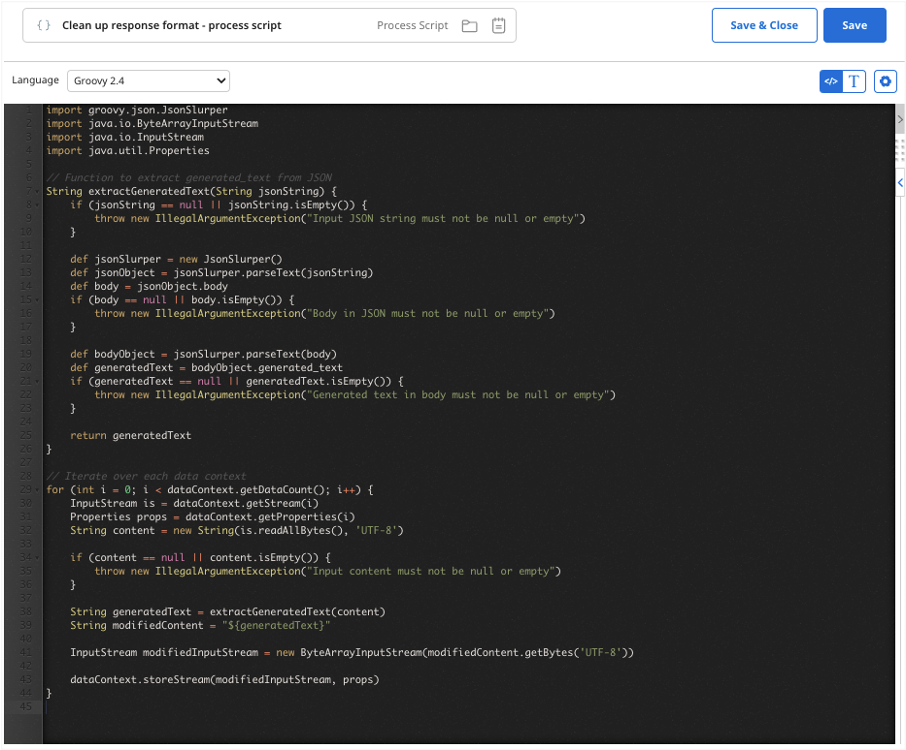Click the Save & Close button
The width and height of the screenshot is (906, 750).
click(x=764, y=24)
